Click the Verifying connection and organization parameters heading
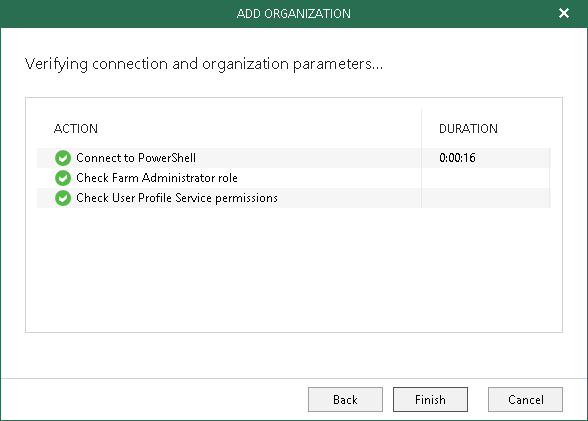588x421 pixels. point(204,64)
